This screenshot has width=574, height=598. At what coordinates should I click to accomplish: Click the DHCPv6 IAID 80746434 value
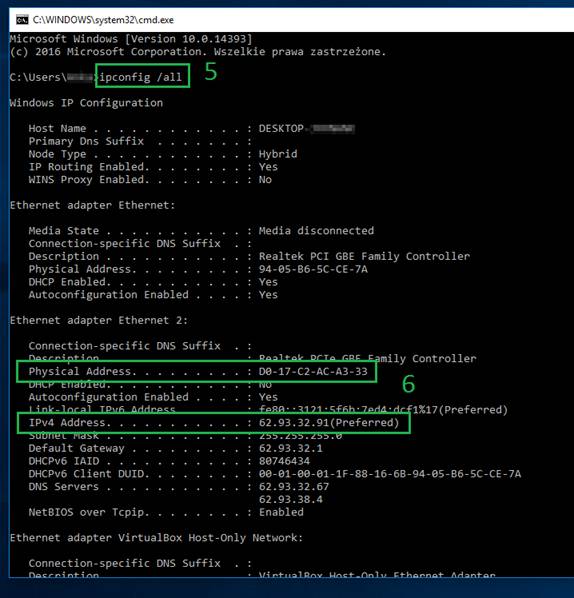tap(284, 461)
